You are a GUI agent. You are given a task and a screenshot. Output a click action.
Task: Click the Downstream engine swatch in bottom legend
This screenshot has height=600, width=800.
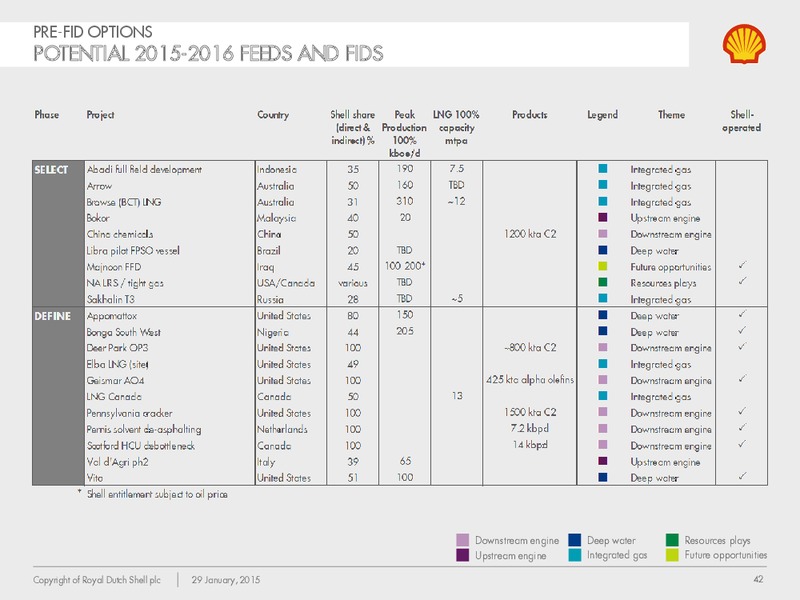coord(462,540)
